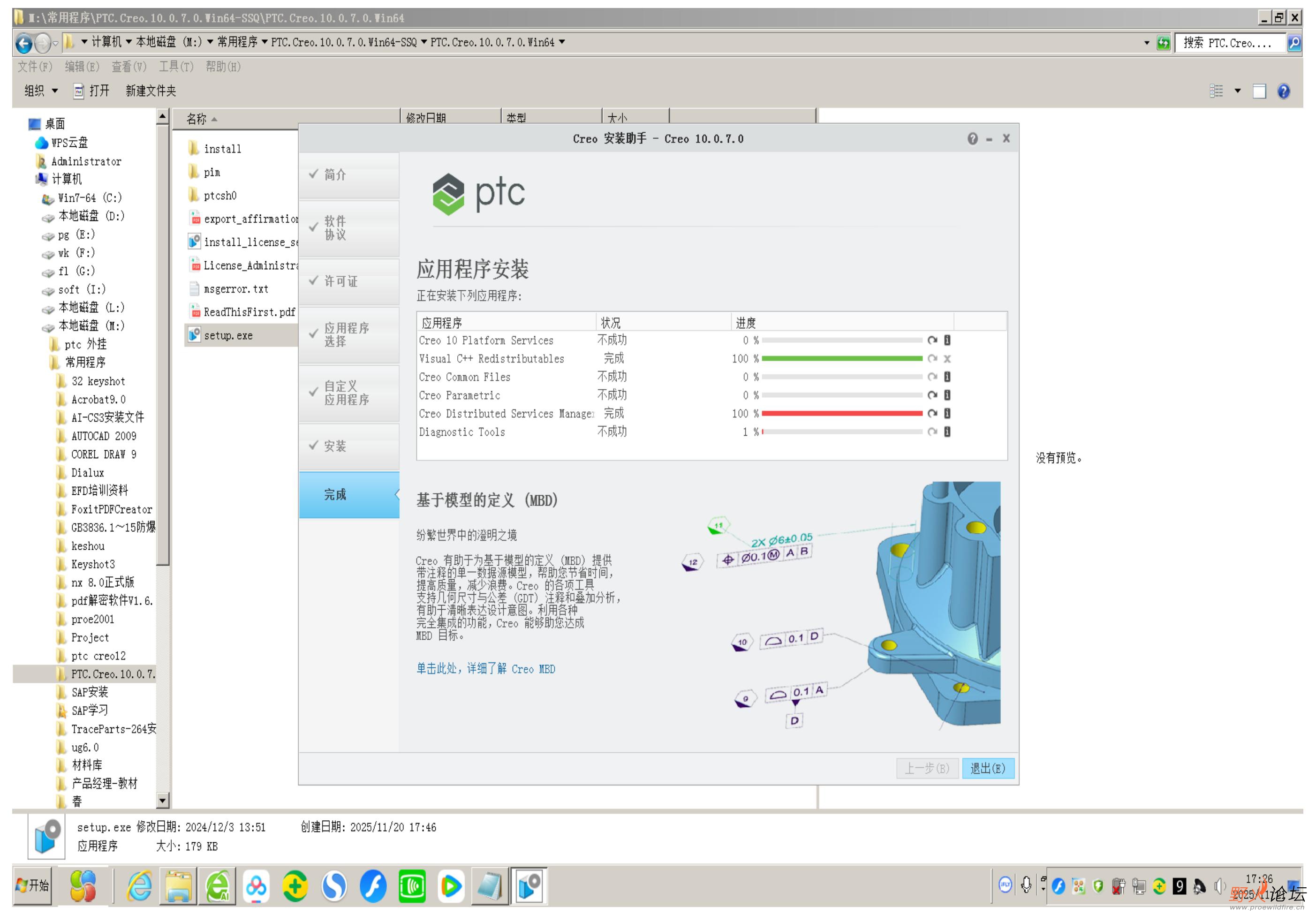Expand the address bar history dropdown
The height and width of the screenshot is (915, 1316).
coord(1146,43)
